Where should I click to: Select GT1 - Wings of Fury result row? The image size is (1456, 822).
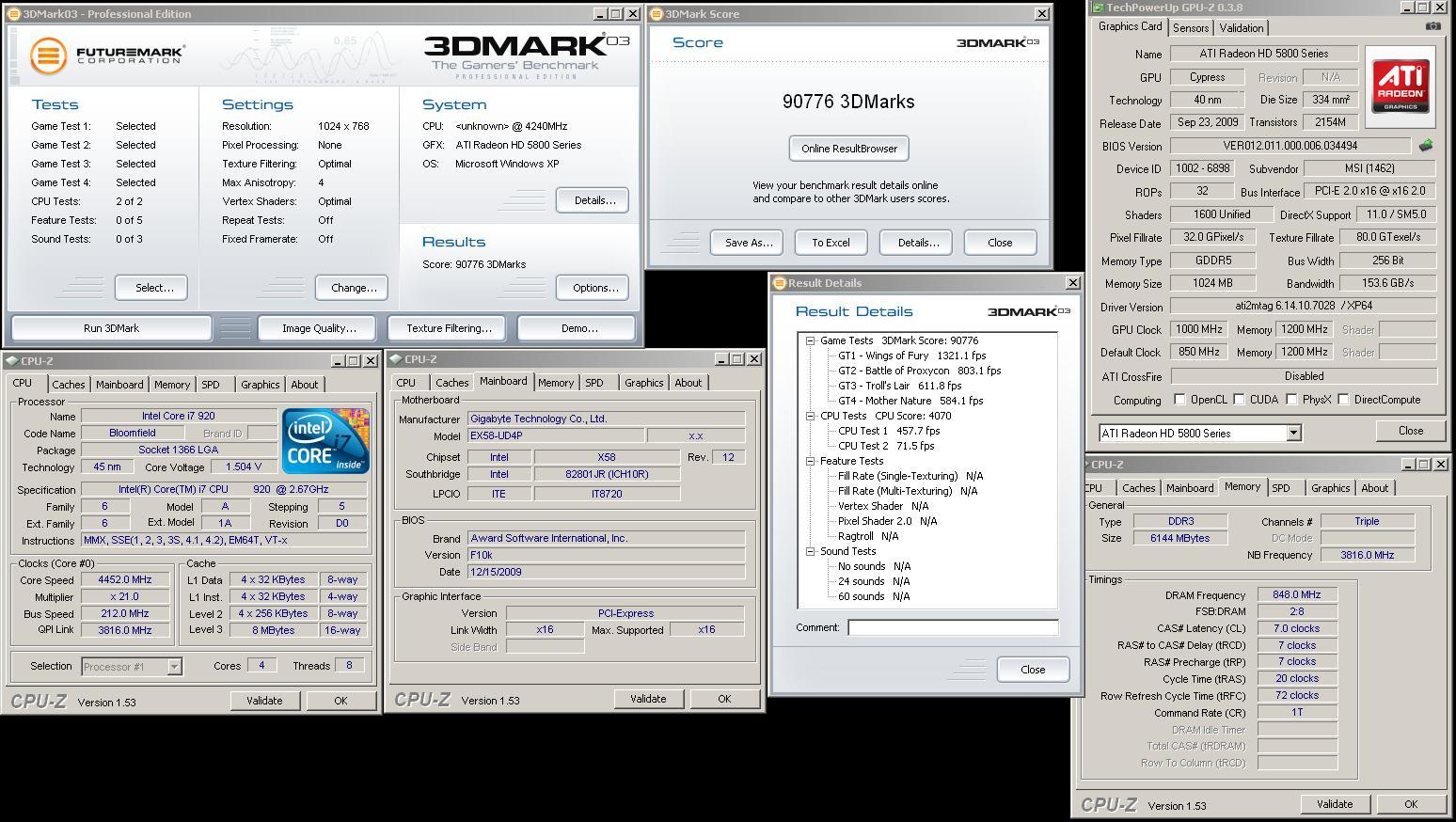911,356
